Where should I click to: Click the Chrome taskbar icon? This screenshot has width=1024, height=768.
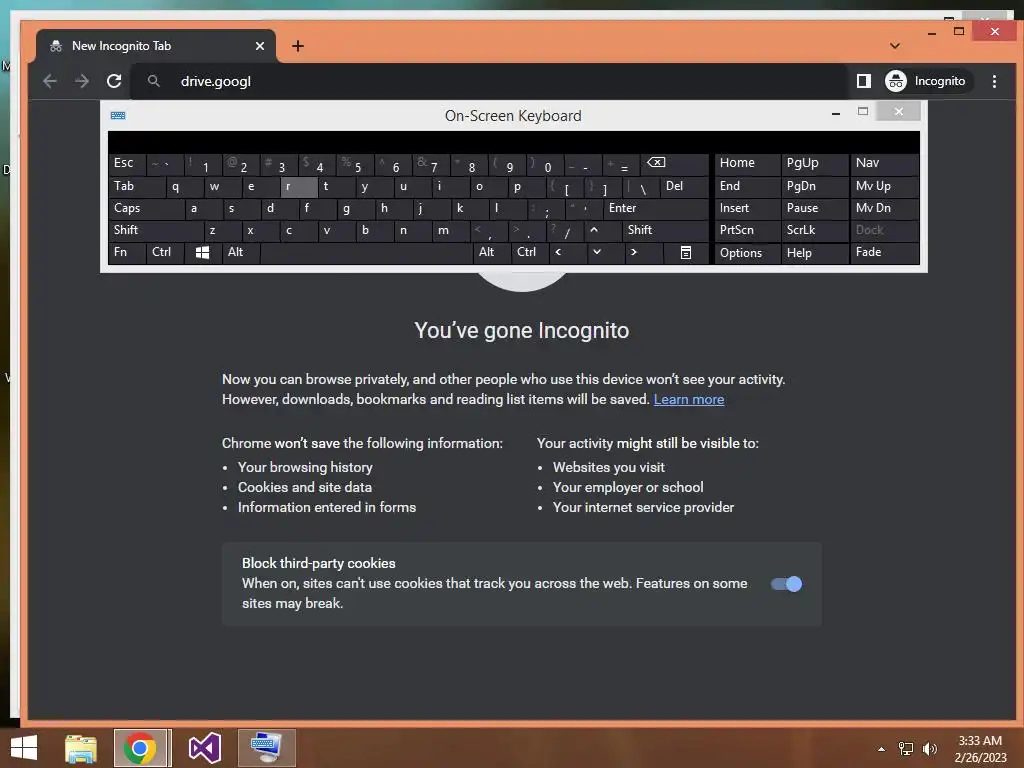tap(142, 748)
